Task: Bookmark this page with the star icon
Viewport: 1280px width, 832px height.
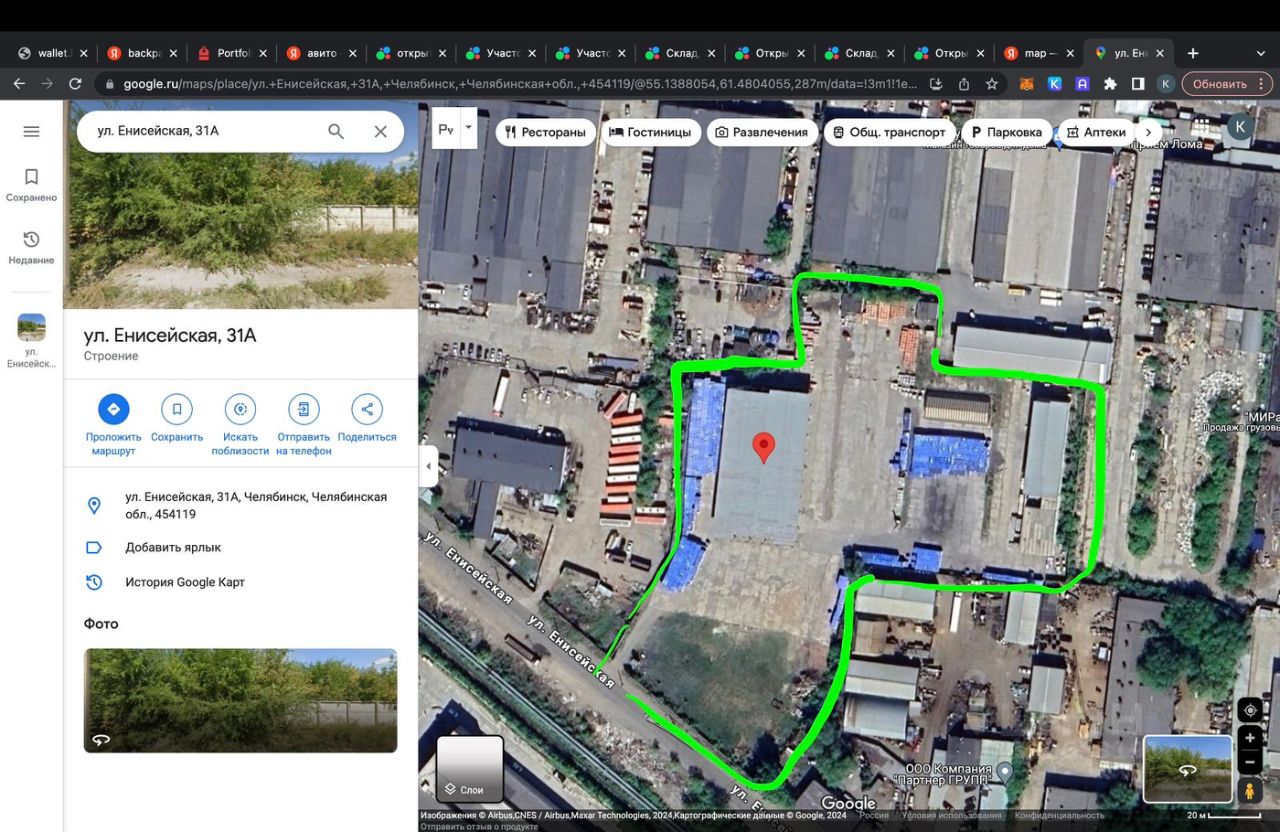Action: coord(992,84)
